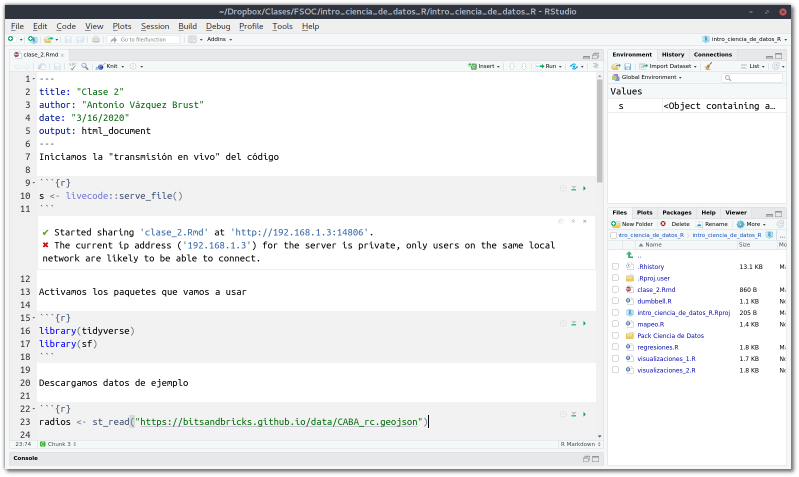The height and width of the screenshot is (477, 799).
Task: Check the box for dumbbell.R file
Action: click(x=615, y=301)
